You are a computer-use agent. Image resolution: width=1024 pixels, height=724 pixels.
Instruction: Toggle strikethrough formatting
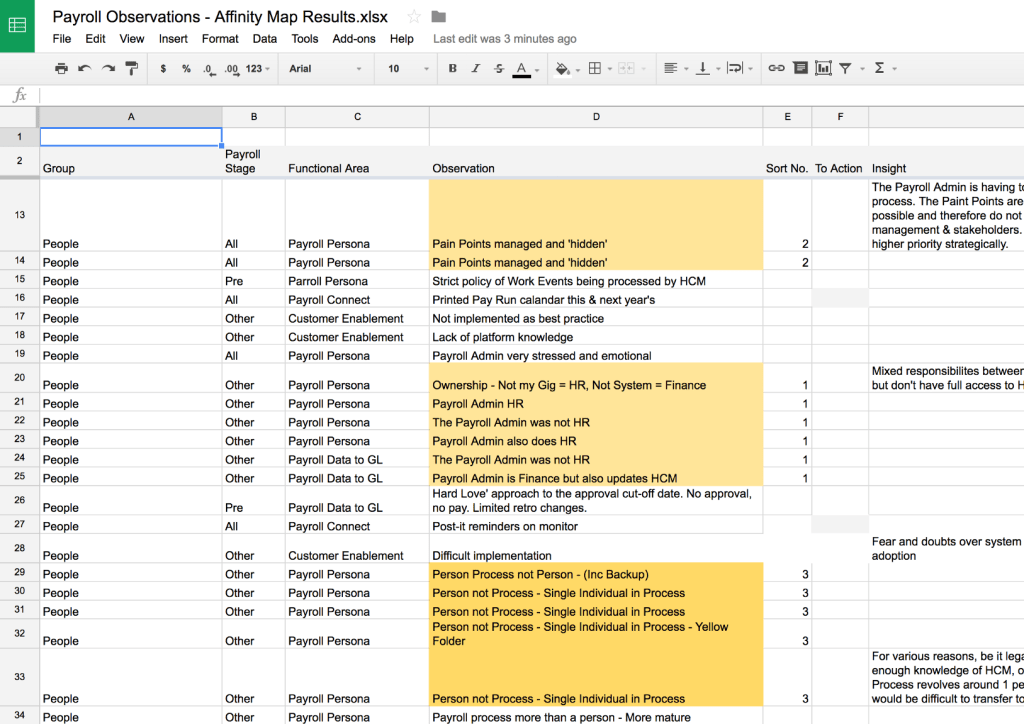[497, 69]
